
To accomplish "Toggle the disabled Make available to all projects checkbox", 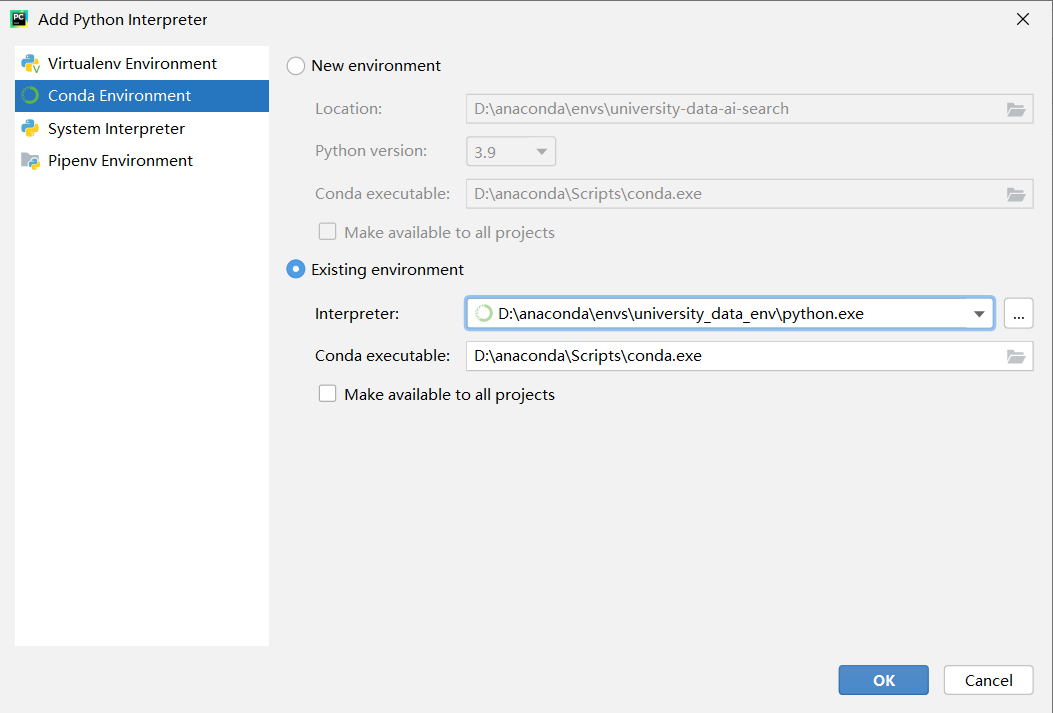I will [327, 232].
